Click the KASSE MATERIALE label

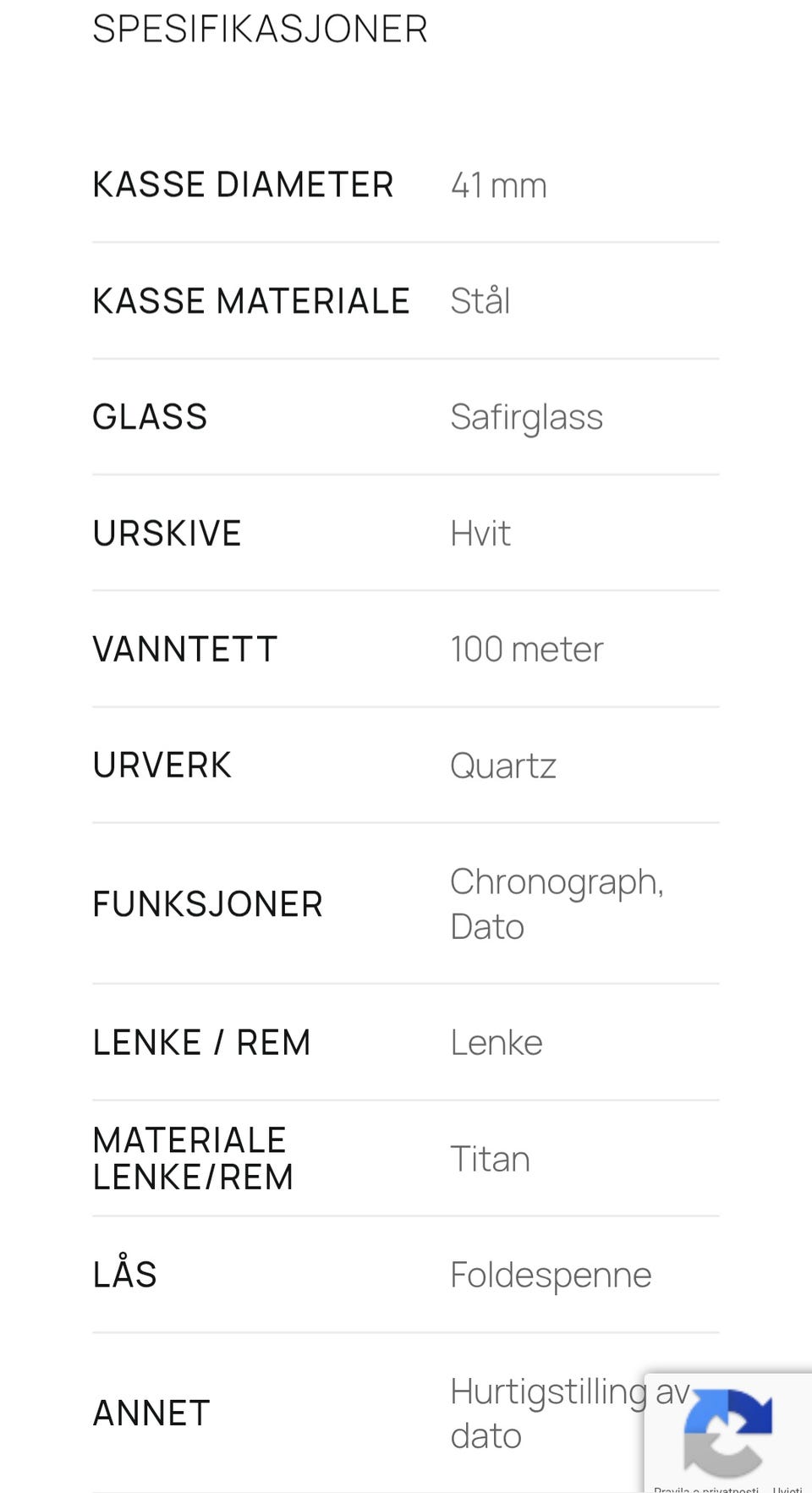[x=251, y=301]
